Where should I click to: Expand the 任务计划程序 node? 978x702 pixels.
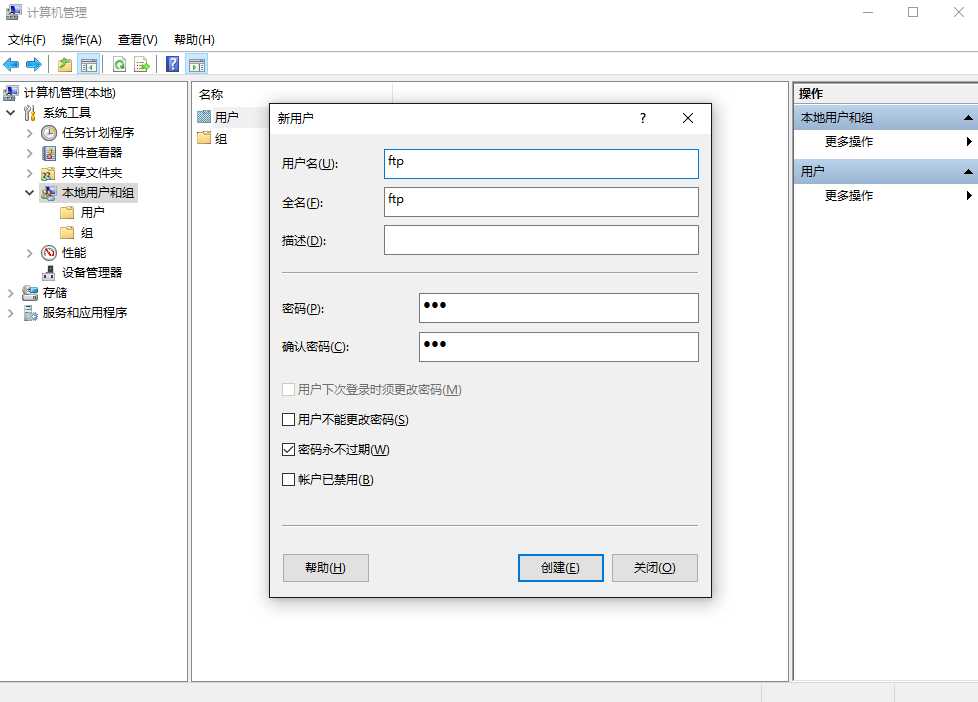coord(29,133)
